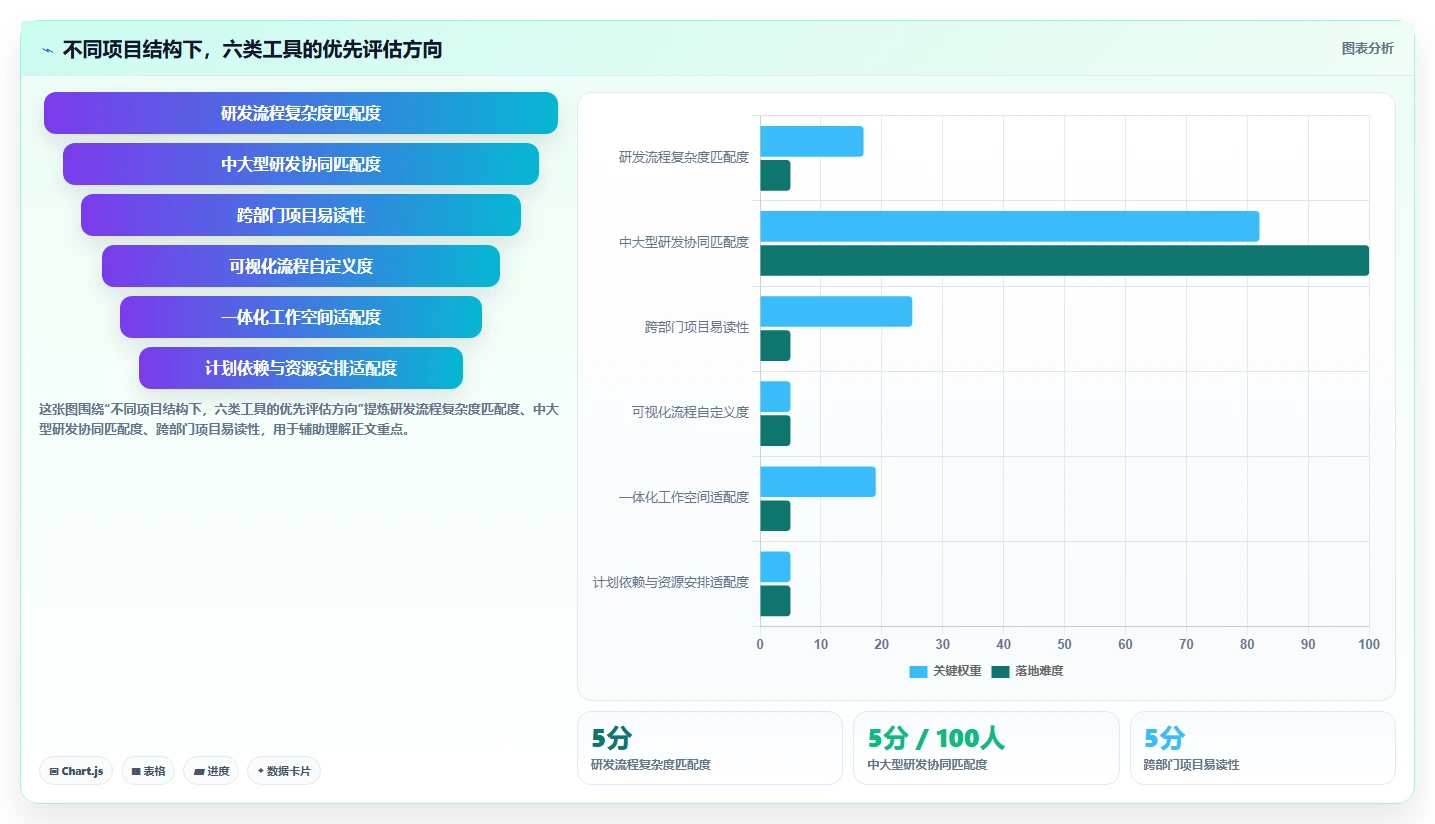Click the Chart.js tag
Image resolution: width=1435 pixels, height=824 pixels.
tap(76, 771)
